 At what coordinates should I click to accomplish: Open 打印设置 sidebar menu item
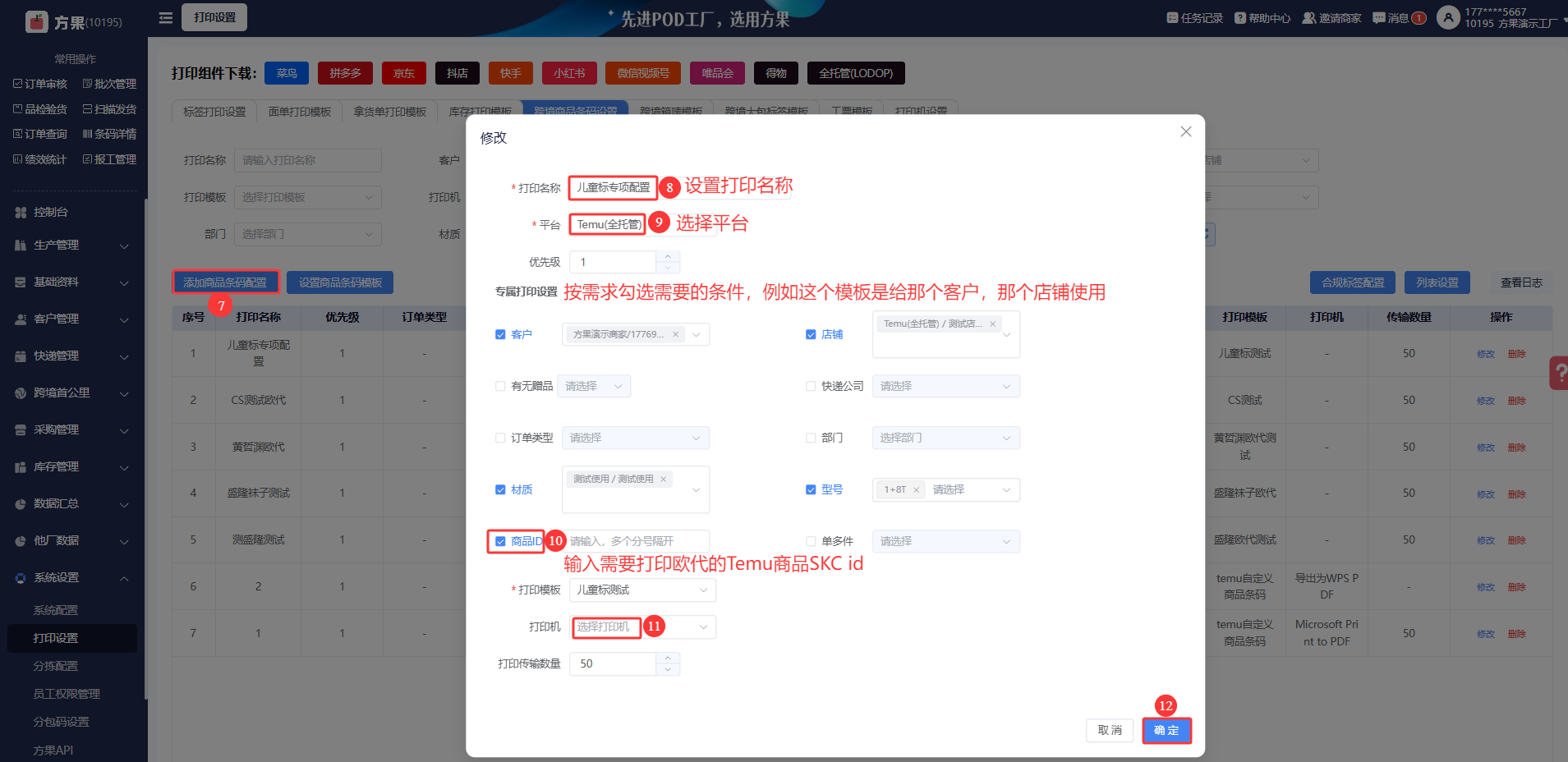click(72, 638)
